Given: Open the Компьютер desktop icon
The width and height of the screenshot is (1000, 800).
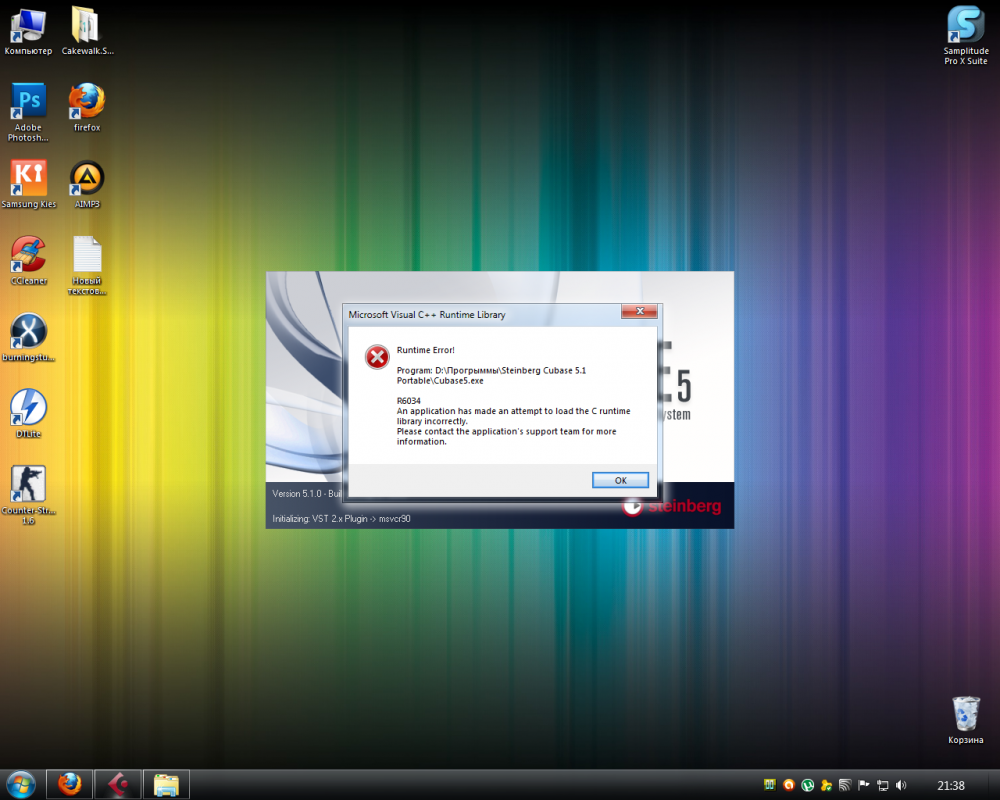Looking at the screenshot, I should tap(28, 31).
